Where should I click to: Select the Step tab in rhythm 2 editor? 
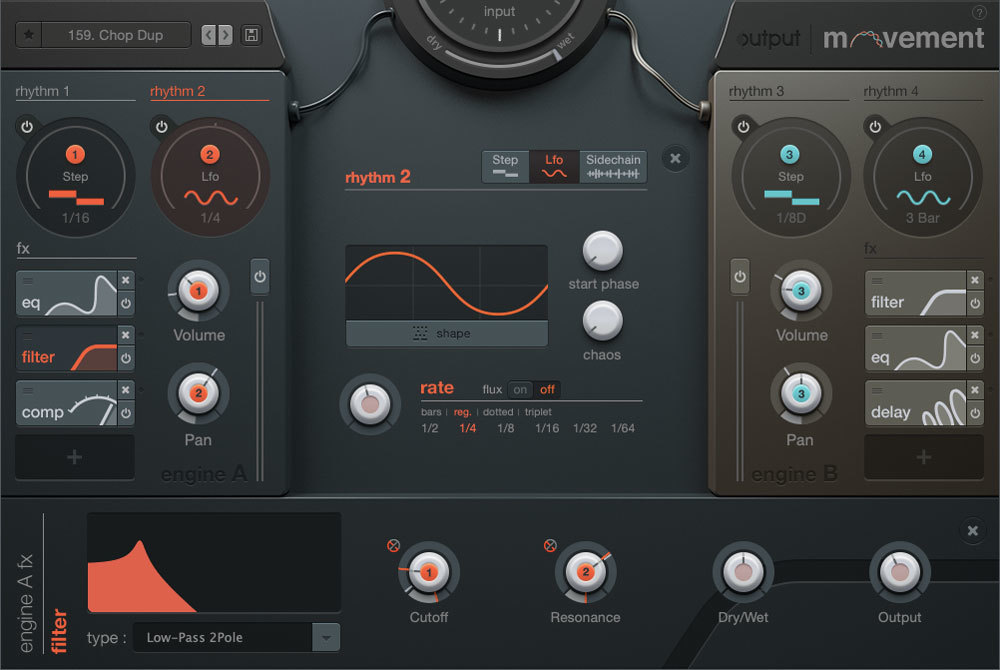pyautogui.click(x=505, y=164)
